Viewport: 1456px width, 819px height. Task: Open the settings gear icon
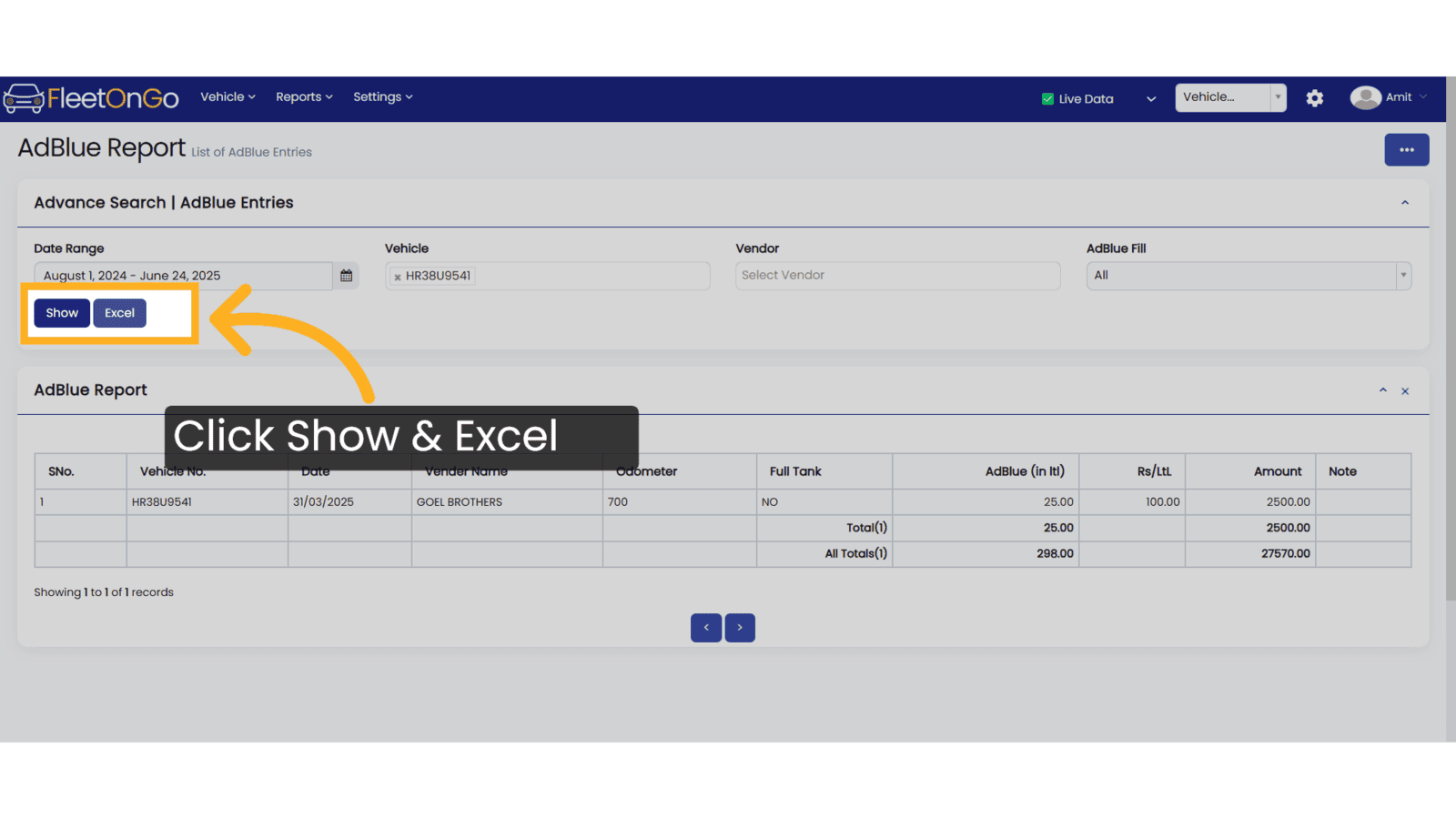[x=1314, y=98]
